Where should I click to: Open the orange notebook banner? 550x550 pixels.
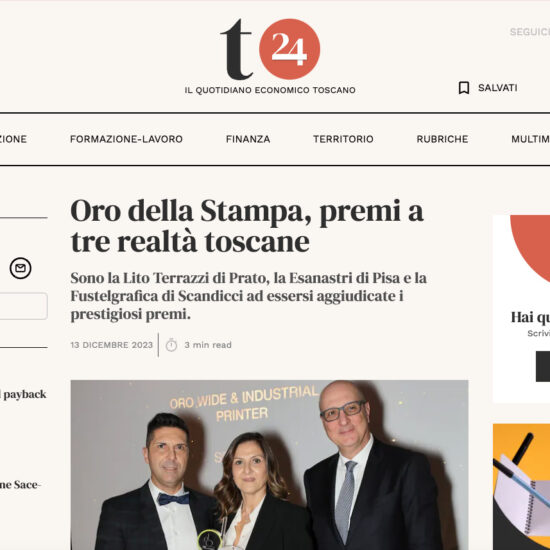[521, 487]
